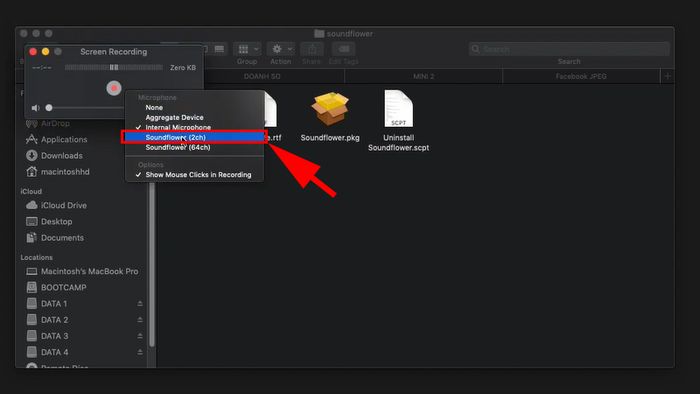Open macintoshhd home folder in sidebar
This screenshot has height=394, width=700.
click(65, 171)
